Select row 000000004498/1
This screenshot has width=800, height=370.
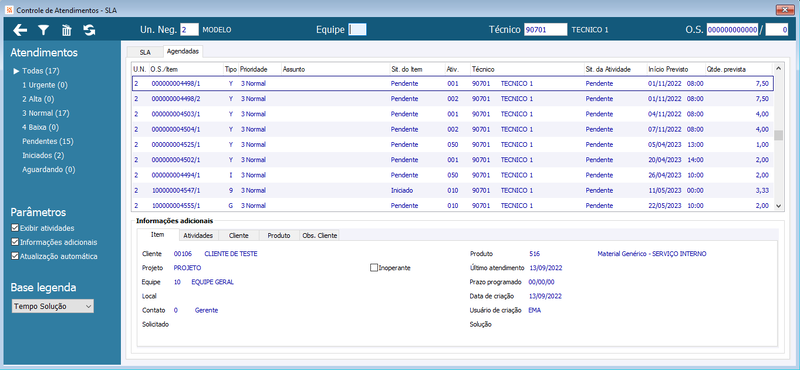[453, 83]
